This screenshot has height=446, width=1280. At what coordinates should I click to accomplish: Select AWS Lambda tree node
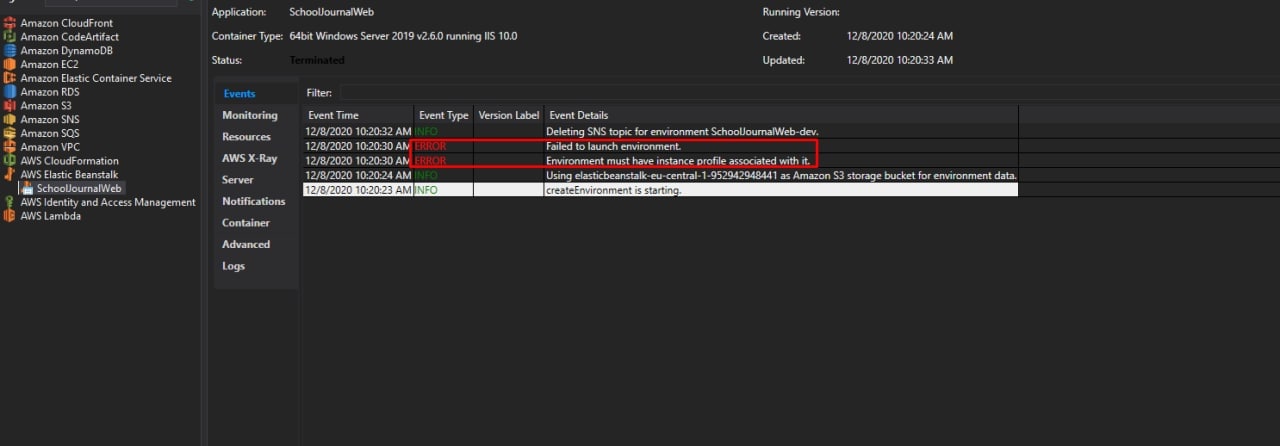pyautogui.click(x=51, y=216)
